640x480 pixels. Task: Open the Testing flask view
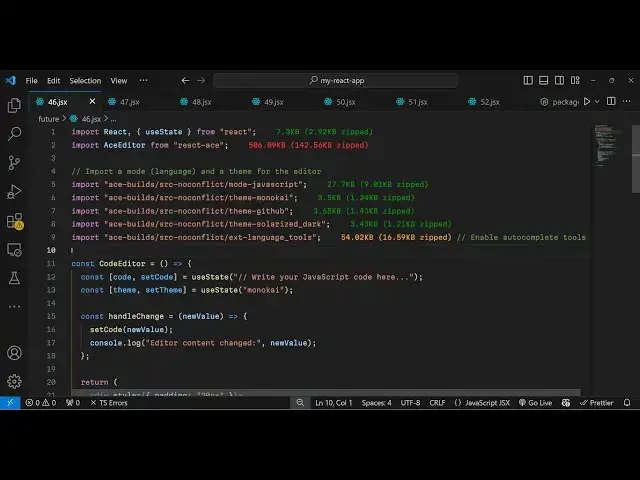14,278
